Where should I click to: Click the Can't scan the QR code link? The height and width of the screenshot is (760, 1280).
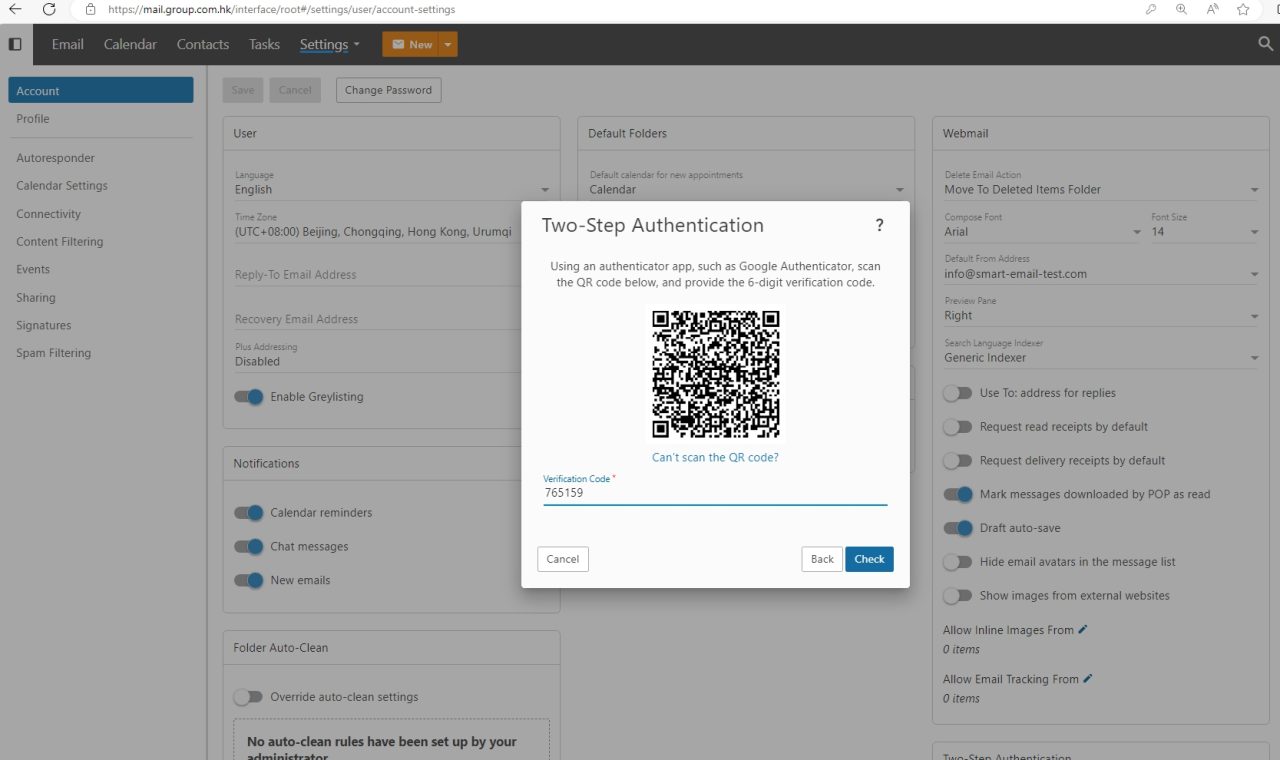pyautogui.click(x=714, y=457)
